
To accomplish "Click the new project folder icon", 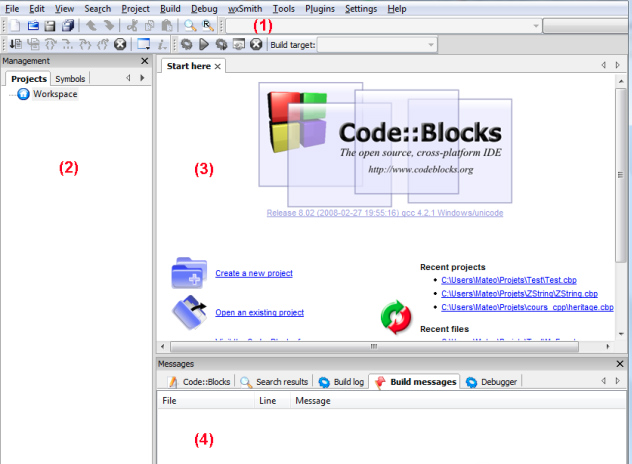I will [189, 273].
